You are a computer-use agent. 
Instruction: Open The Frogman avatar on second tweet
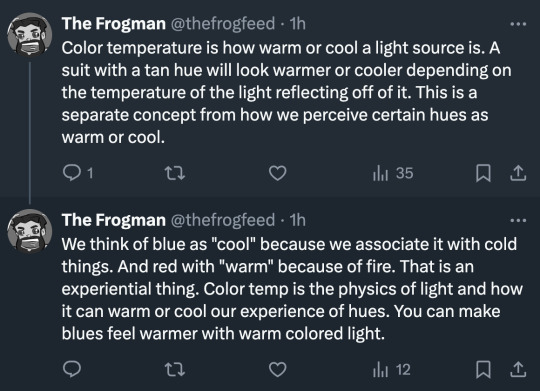(30, 231)
